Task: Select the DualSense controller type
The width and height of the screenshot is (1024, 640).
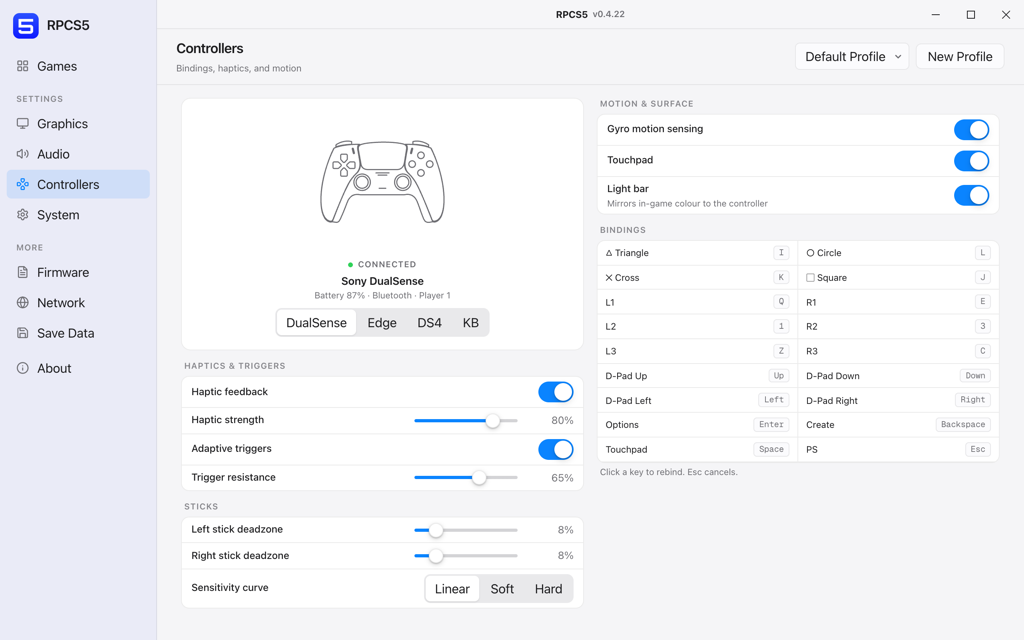Action: [316, 323]
